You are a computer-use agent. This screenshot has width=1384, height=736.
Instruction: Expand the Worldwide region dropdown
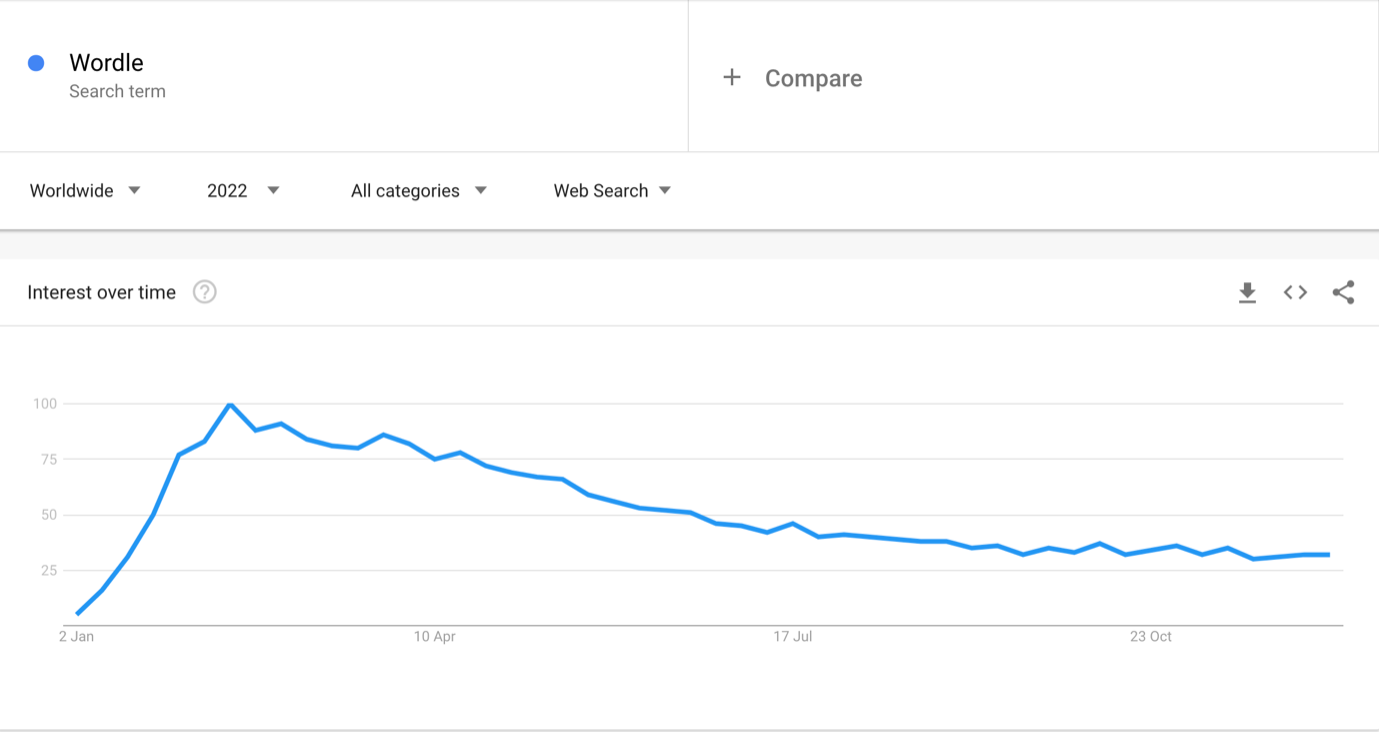click(85, 190)
